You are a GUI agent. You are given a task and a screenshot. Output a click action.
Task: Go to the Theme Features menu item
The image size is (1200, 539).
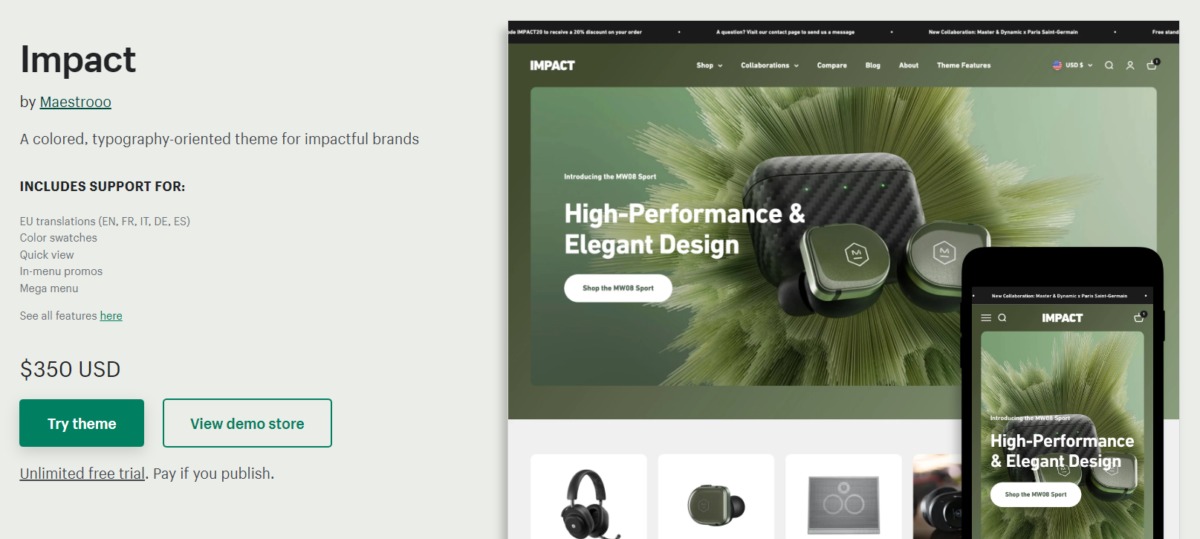[964, 65]
